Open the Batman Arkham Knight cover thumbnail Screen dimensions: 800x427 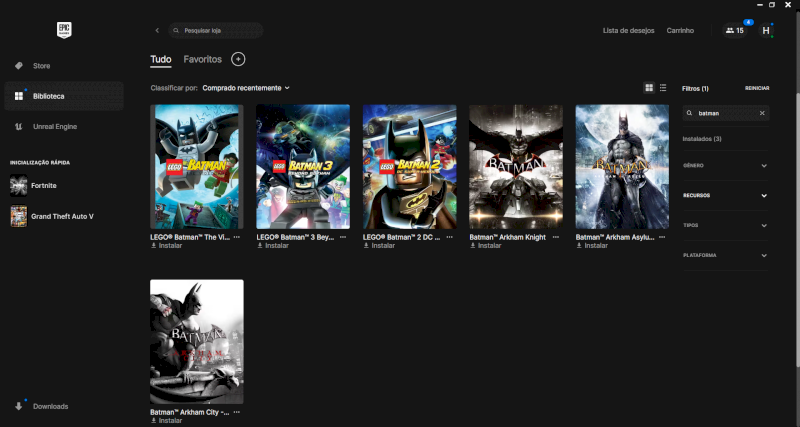coord(516,166)
